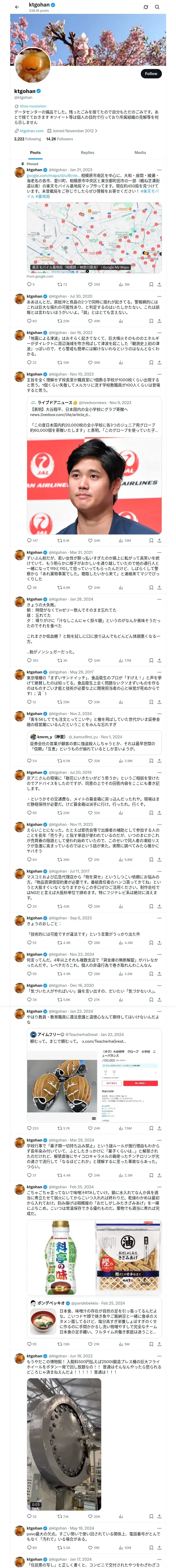Open the search icon in the header
The height and width of the screenshot is (1568, 176).
pyautogui.click(x=157, y=7)
